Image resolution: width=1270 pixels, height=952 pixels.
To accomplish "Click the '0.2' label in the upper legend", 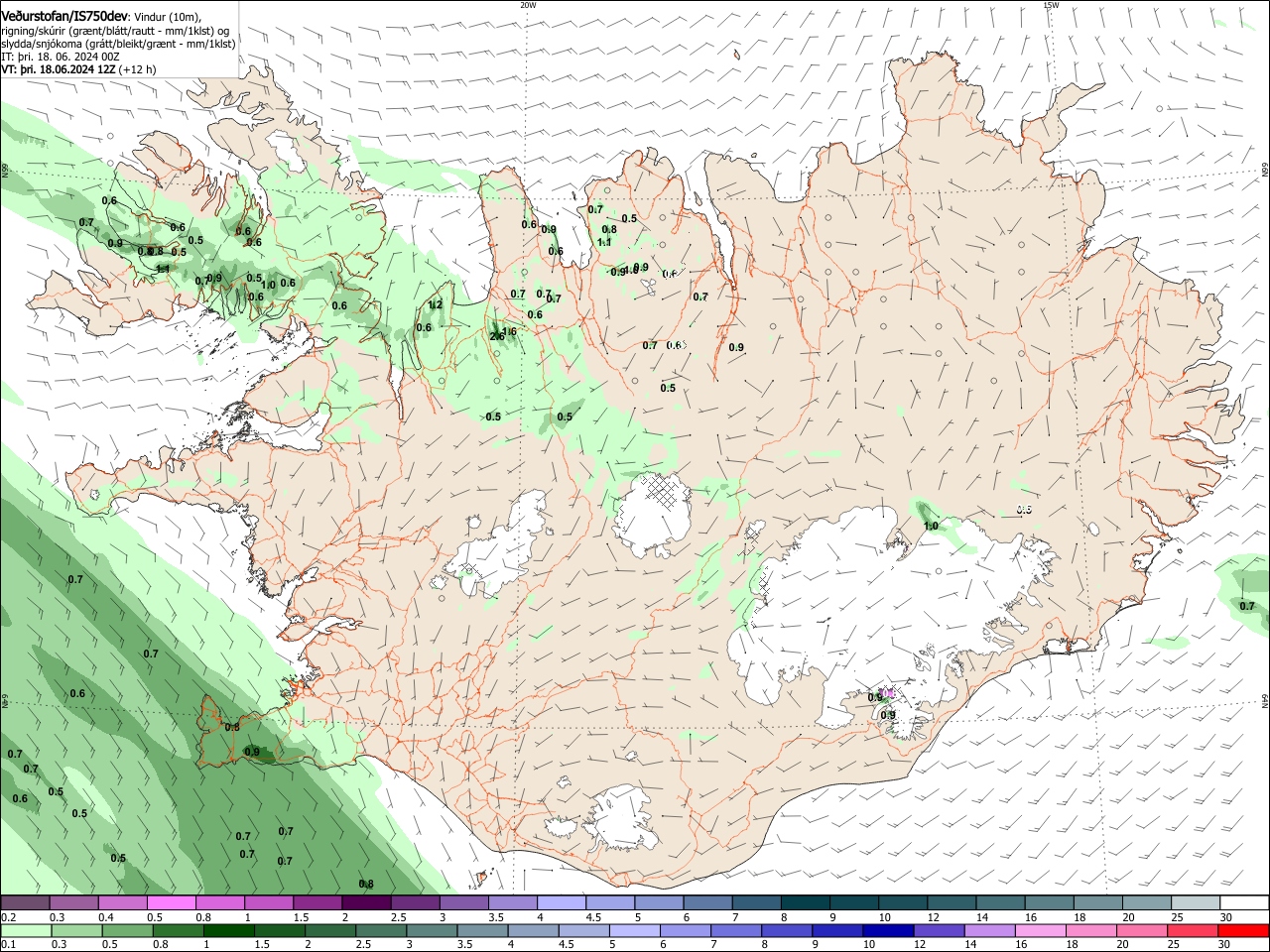I will pos(8,917).
